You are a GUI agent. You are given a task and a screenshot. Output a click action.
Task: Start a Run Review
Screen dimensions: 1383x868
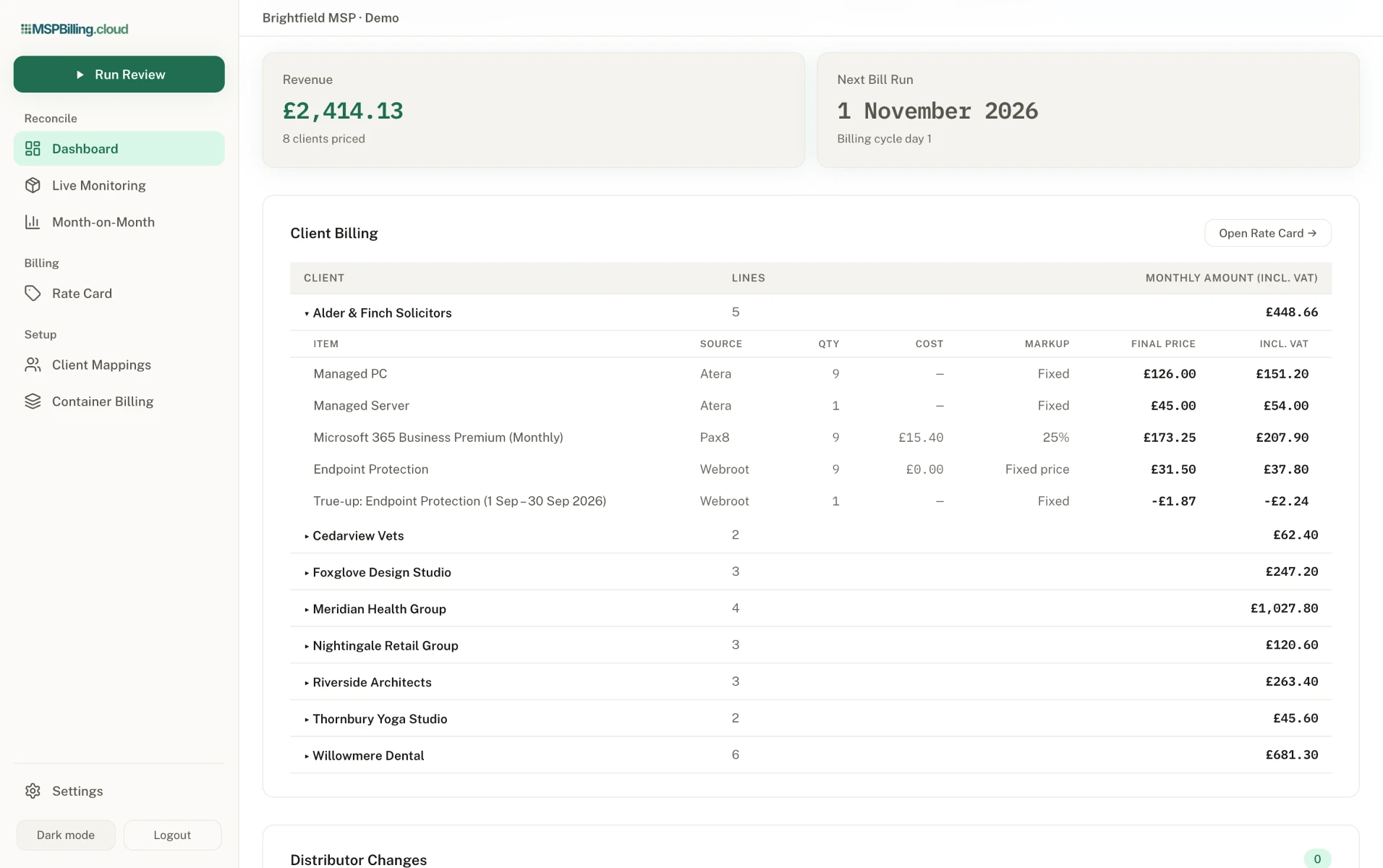click(x=119, y=74)
